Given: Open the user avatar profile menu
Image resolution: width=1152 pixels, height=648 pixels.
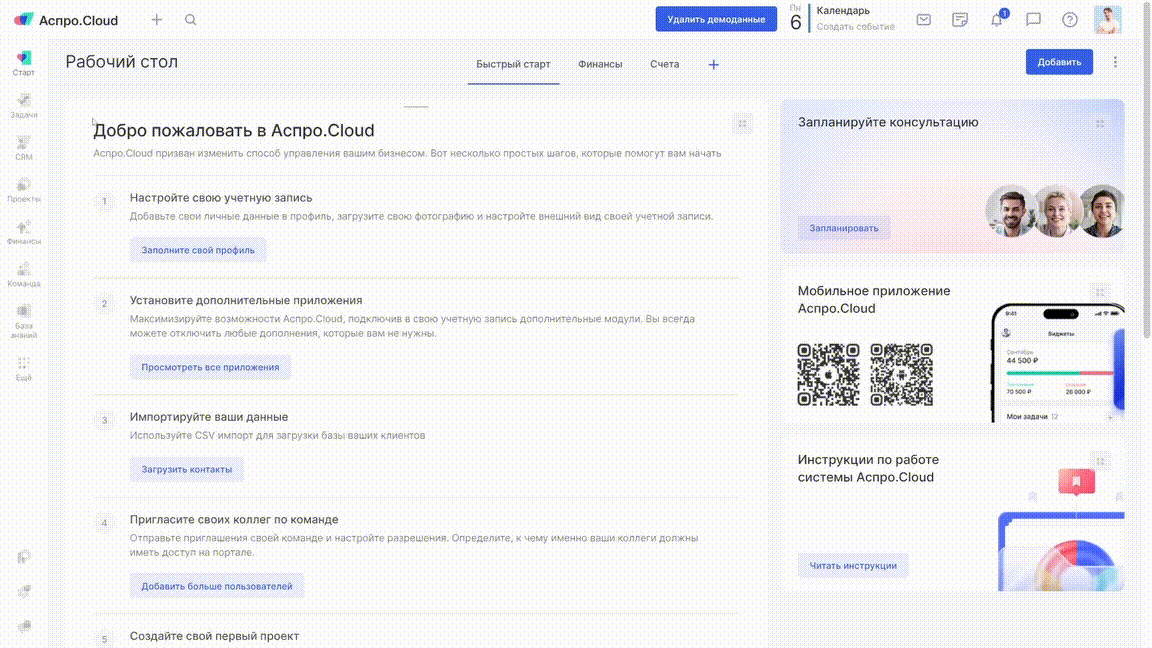Looking at the screenshot, I should 1107,20.
